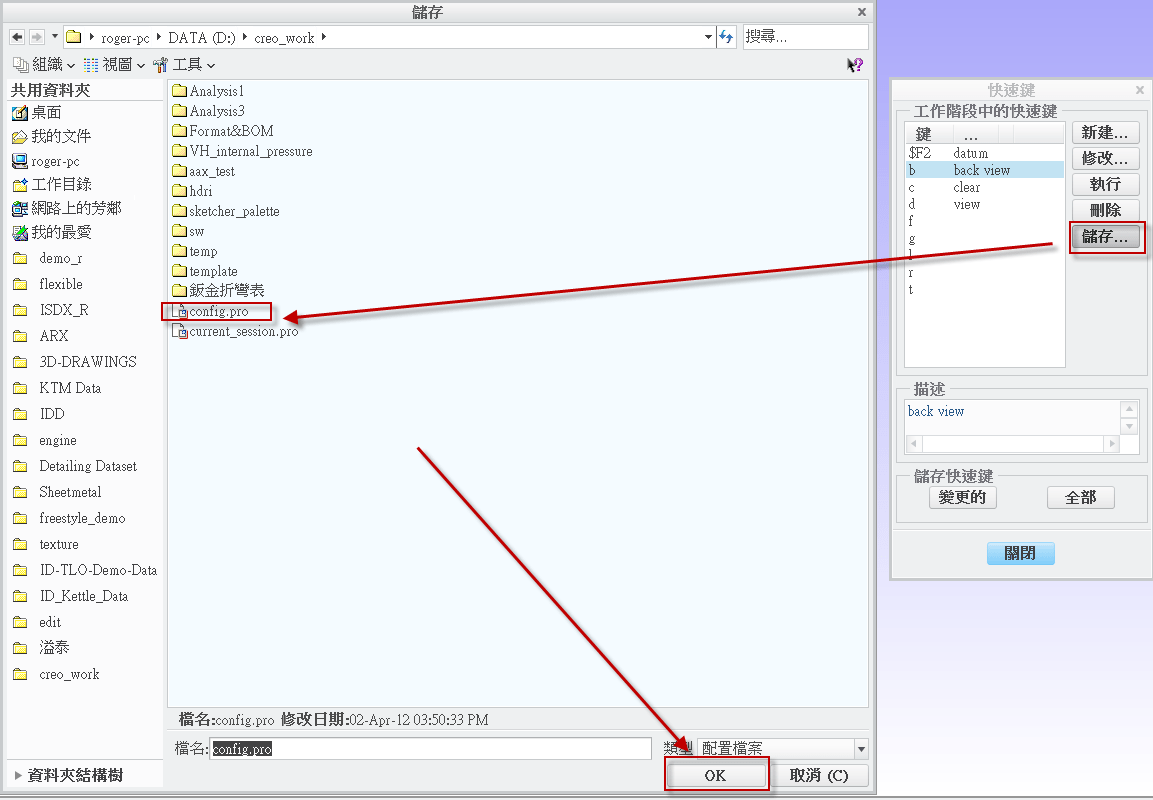Open 我的最愛 favorites shortcut
This screenshot has height=800, width=1153.
(x=61, y=233)
